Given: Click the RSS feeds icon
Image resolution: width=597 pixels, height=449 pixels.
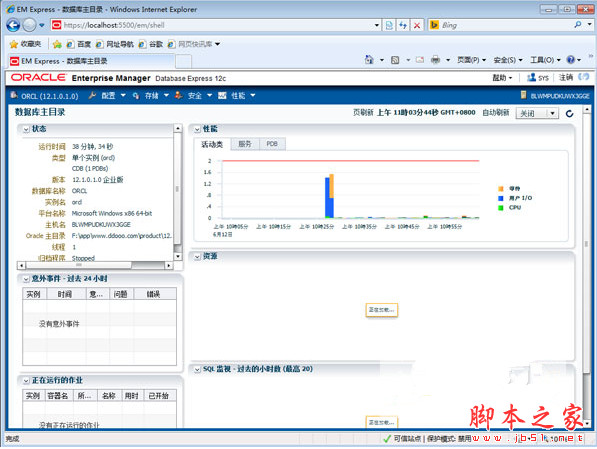Looking at the screenshot, I should pyautogui.click(x=395, y=60).
